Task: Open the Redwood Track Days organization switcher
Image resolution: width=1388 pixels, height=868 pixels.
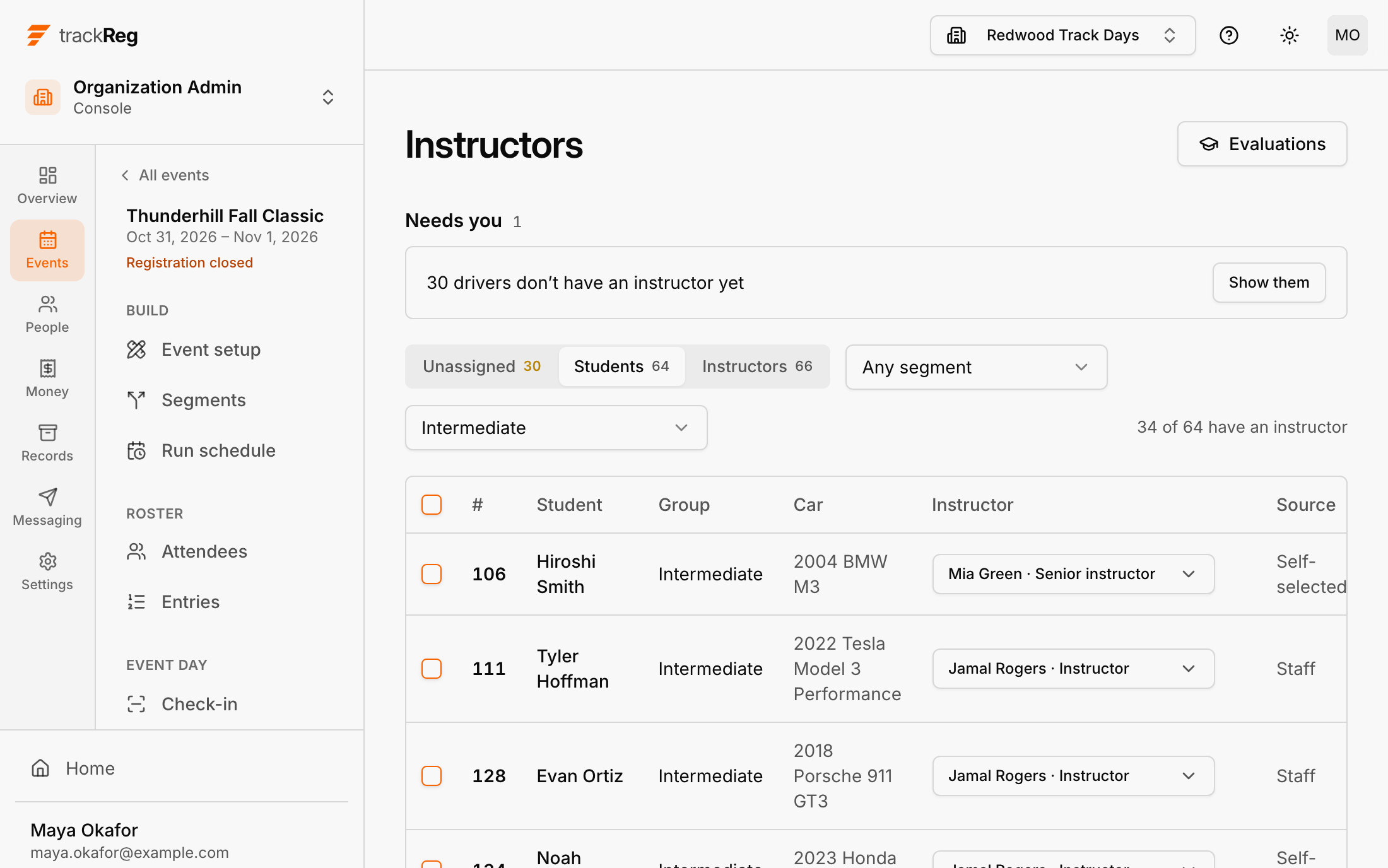Action: point(1062,35)
